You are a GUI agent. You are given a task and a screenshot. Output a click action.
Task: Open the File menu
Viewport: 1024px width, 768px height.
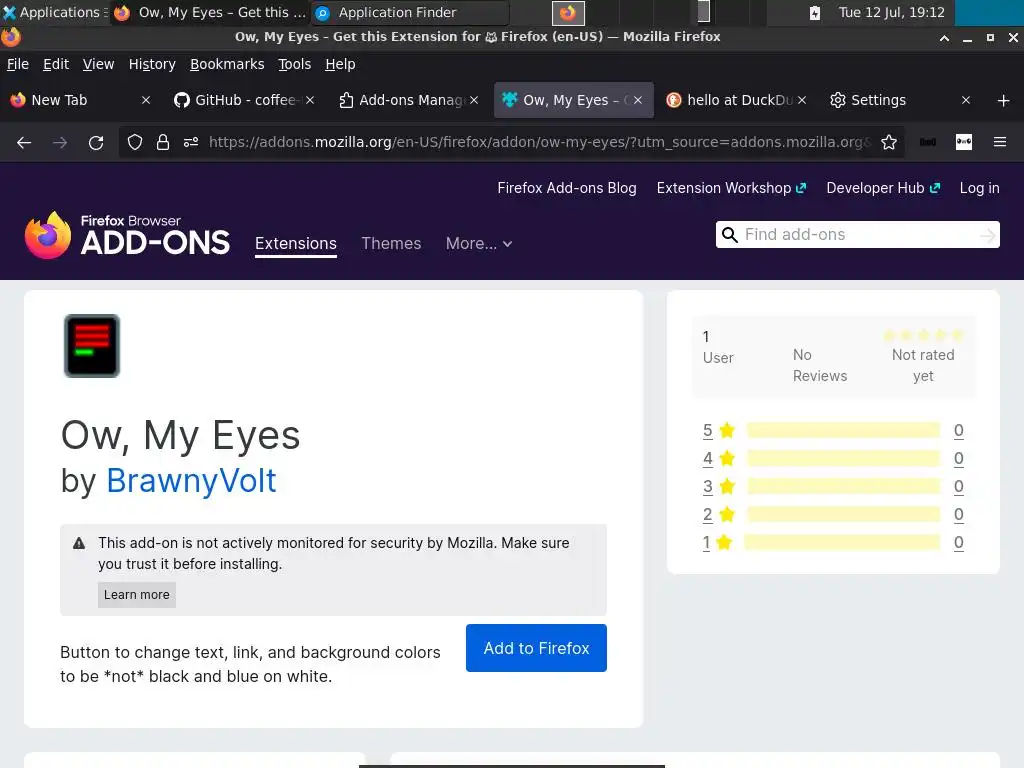click(18, 64)
